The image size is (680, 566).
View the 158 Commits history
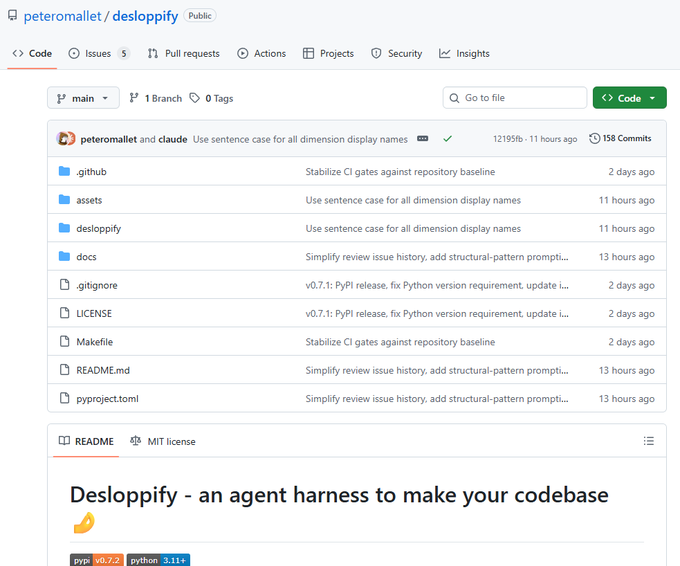point(620,138)
